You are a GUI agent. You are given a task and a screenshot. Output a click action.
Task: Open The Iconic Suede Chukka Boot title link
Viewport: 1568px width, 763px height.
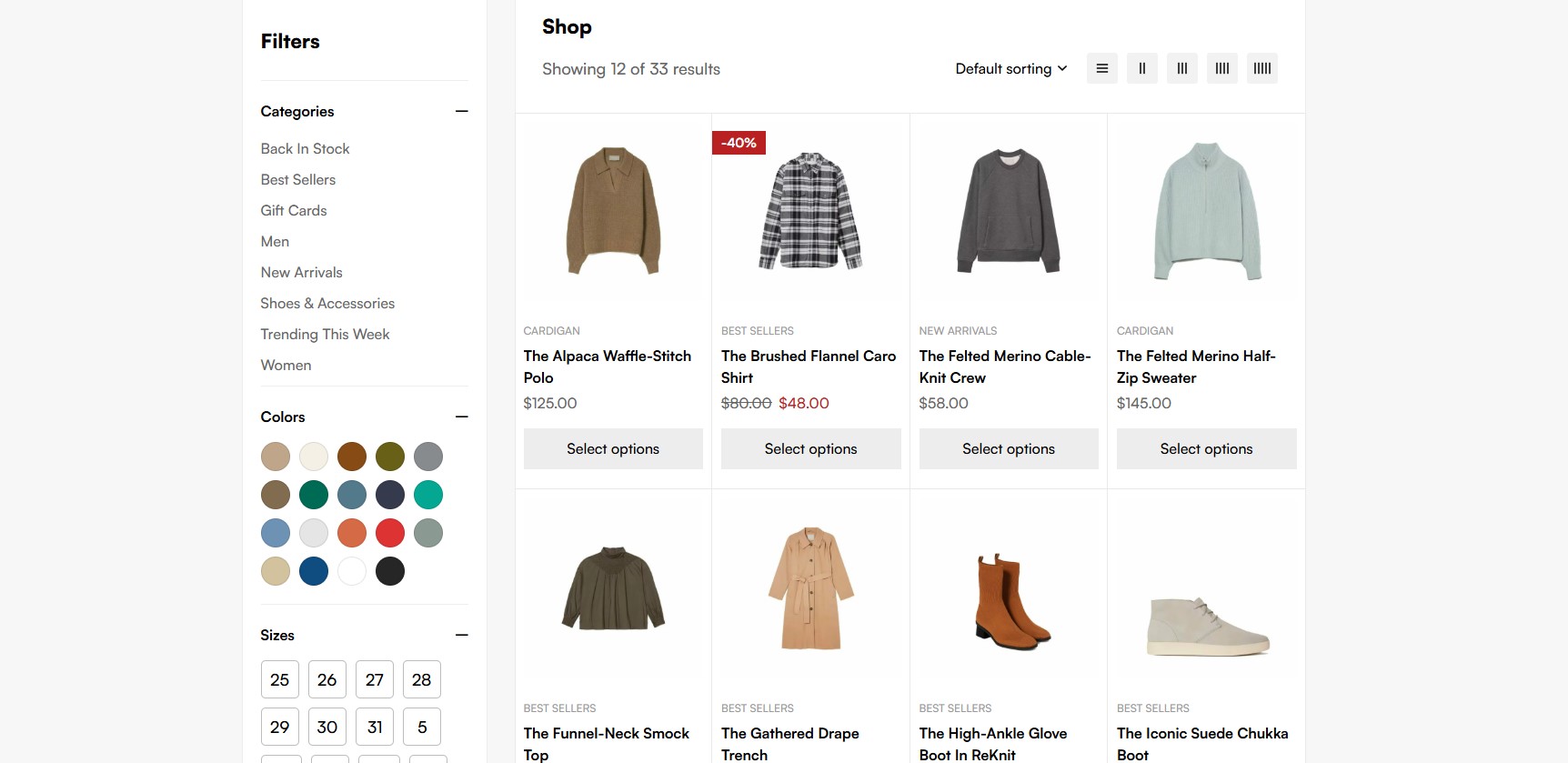(x=1202, y=744)
